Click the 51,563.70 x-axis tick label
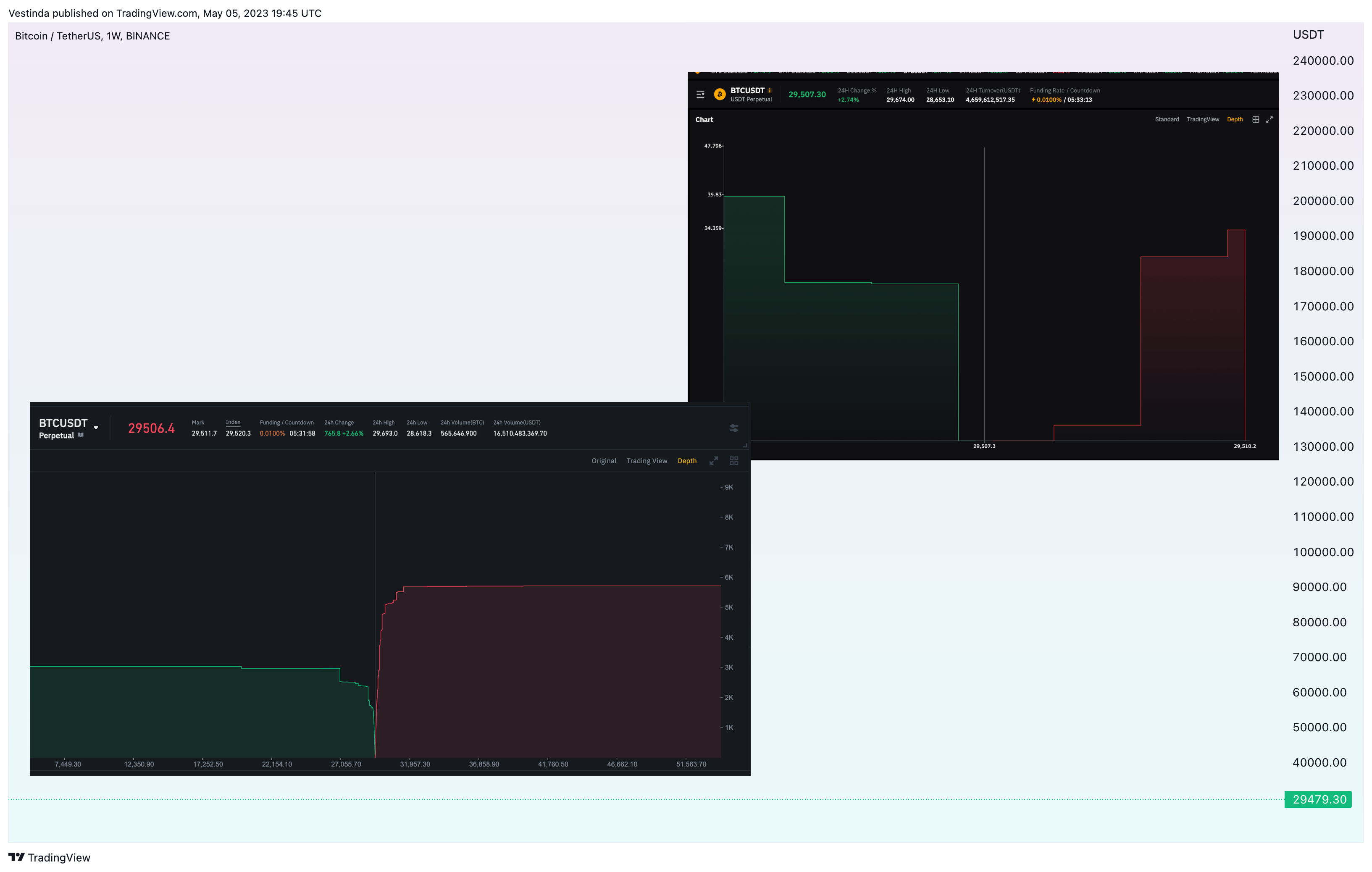Image resolution: width=1372 pixels, height=872 pixels. click(x=691, y=764)
